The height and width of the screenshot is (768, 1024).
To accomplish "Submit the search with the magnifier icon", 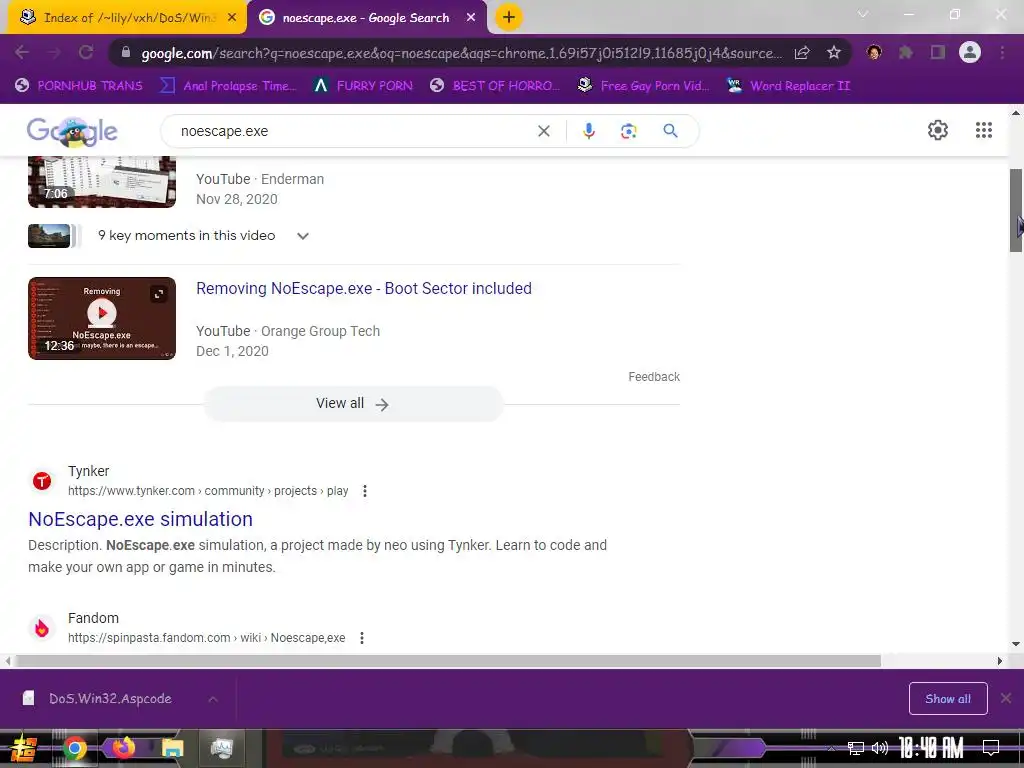I will click(670, 131).
